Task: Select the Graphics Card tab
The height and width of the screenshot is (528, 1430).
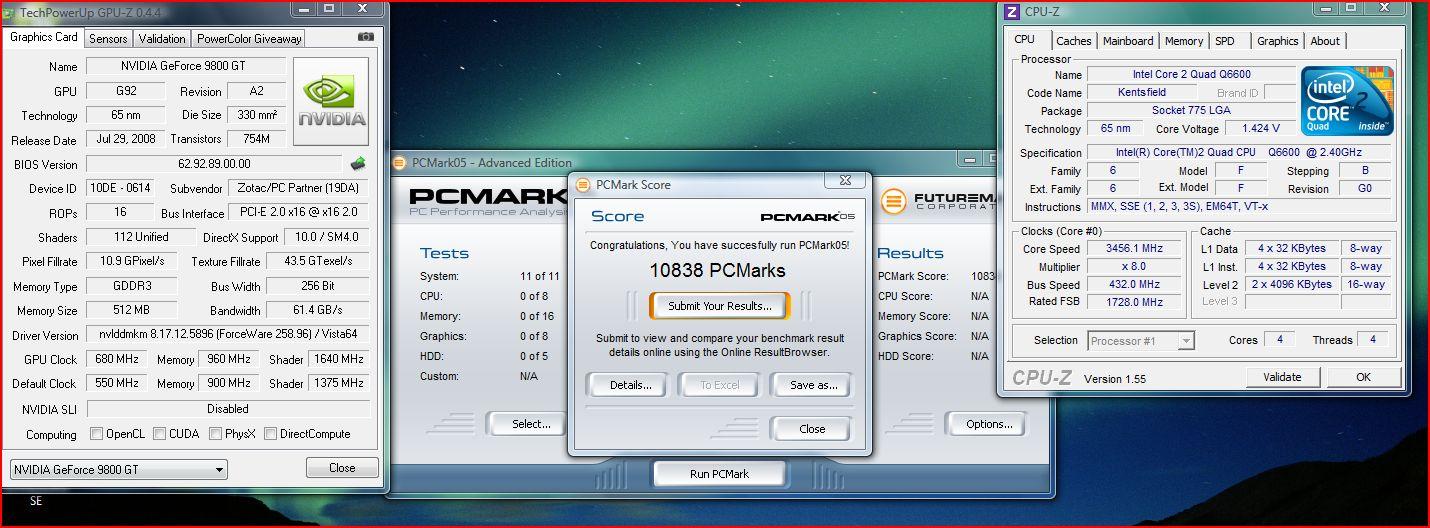Action: (44, 37)
